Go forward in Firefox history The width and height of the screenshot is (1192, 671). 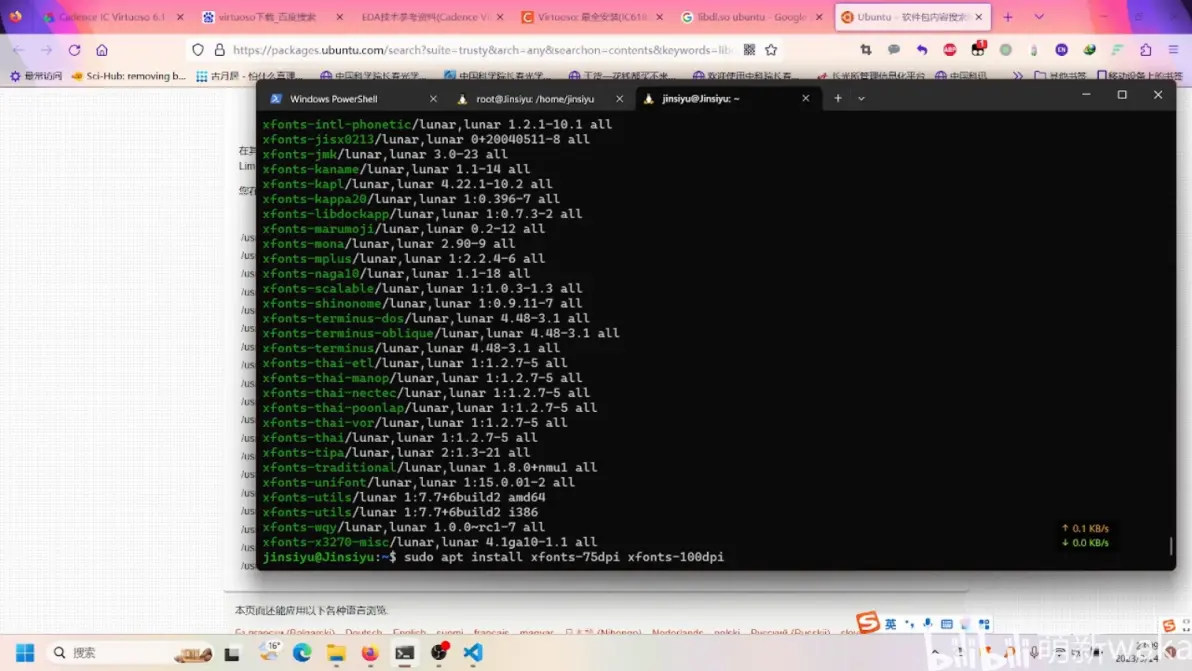(46, 50)
